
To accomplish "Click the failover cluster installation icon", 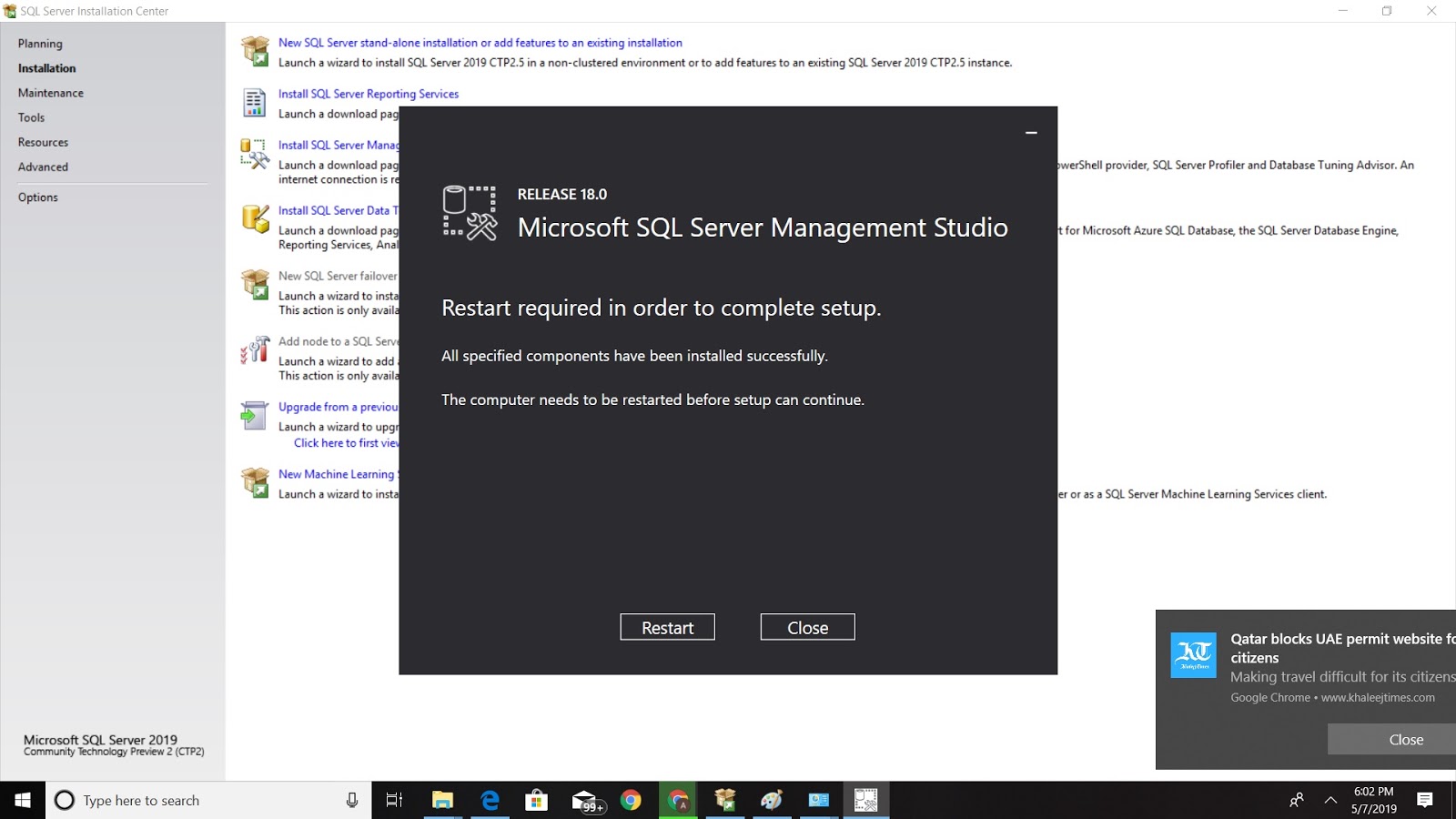I will tap(255, 284).
